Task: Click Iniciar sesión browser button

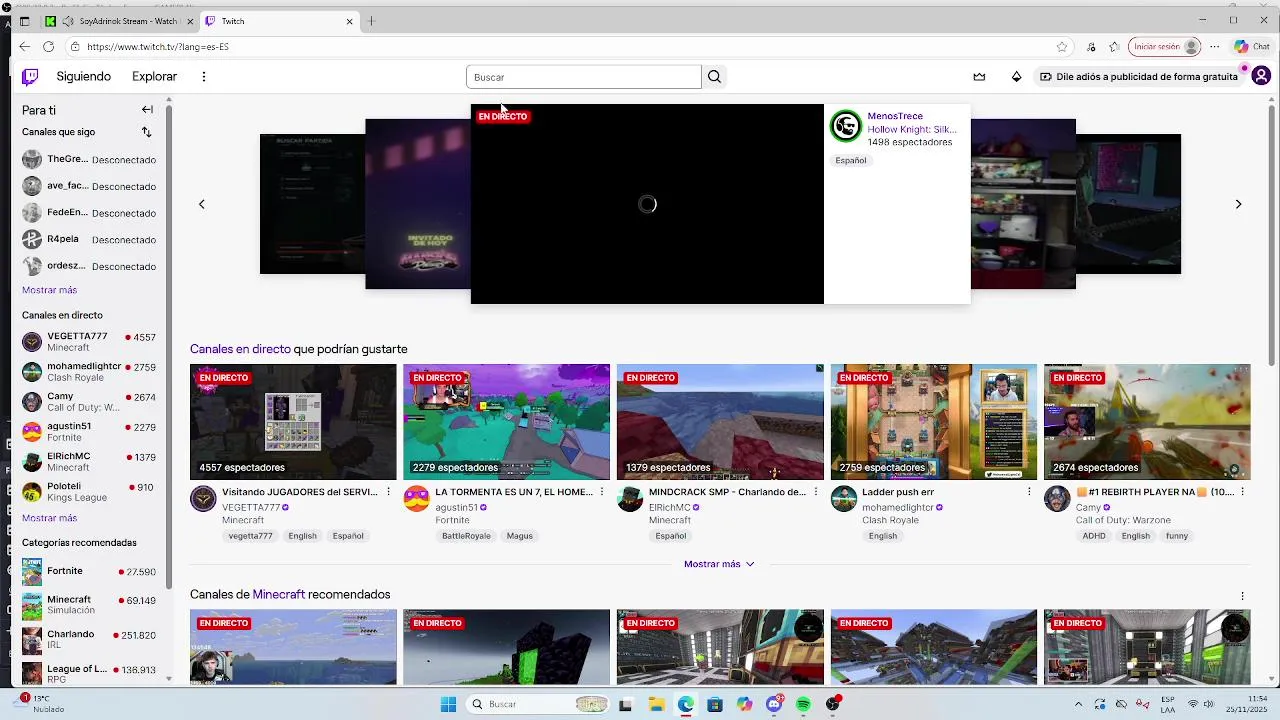Action: point(1164,47)
